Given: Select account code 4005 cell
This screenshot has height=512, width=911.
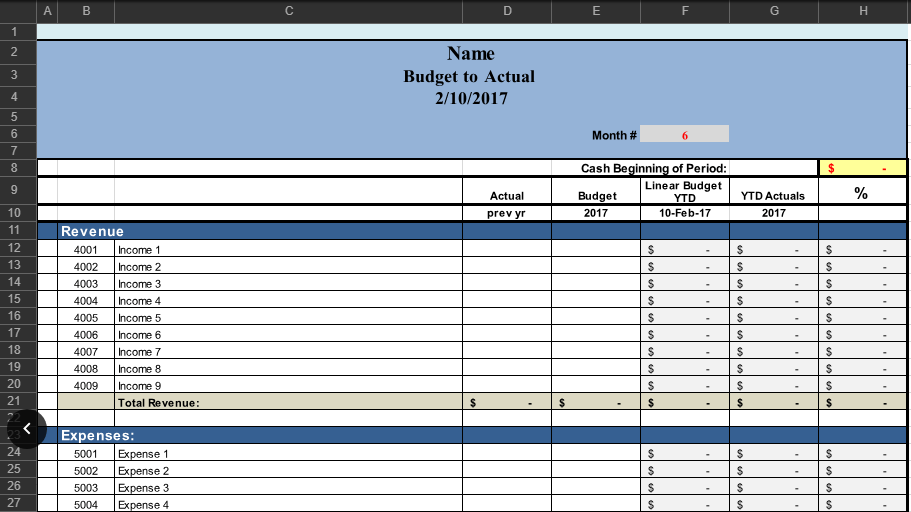Looking at the screenshot, I should (86, 318).
